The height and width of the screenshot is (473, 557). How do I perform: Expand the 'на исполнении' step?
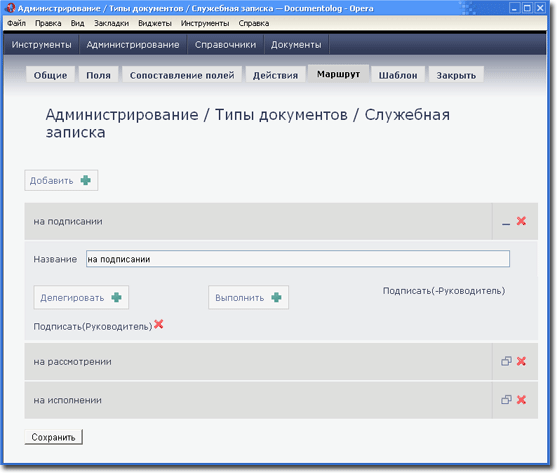(506, 400)
